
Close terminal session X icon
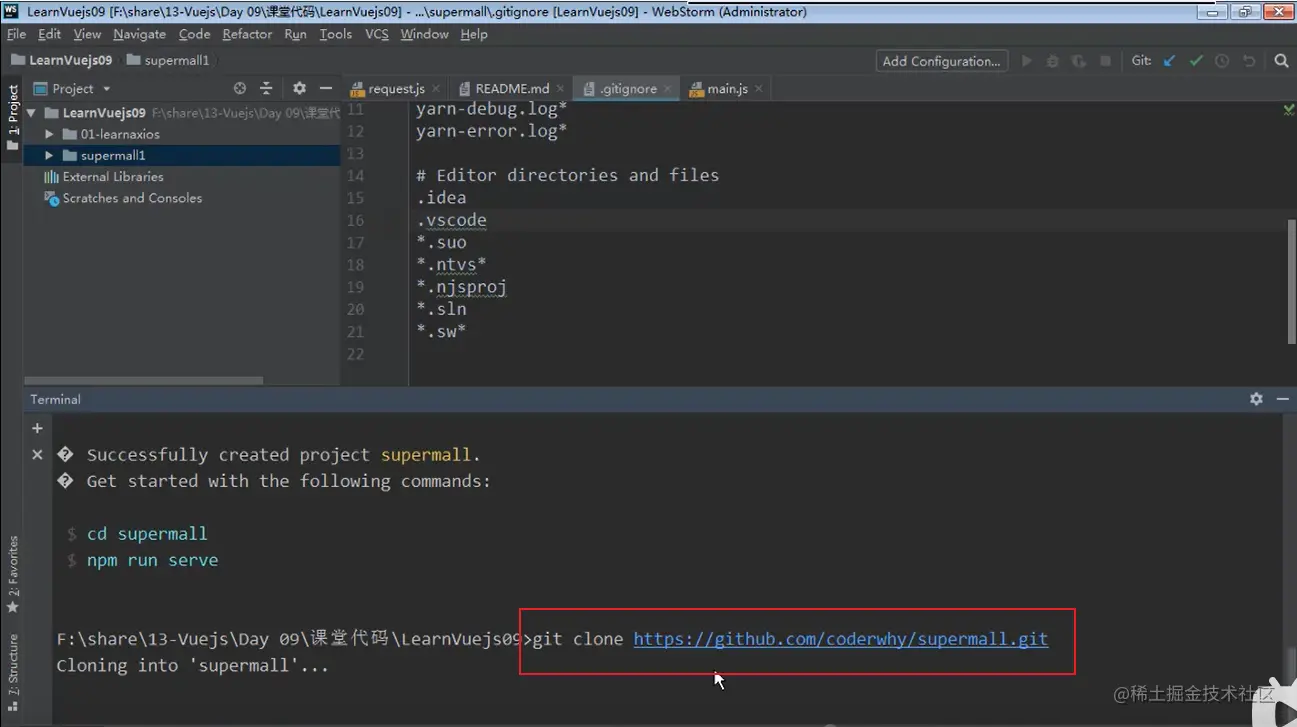pyautogui.click(x=37, y=454)
